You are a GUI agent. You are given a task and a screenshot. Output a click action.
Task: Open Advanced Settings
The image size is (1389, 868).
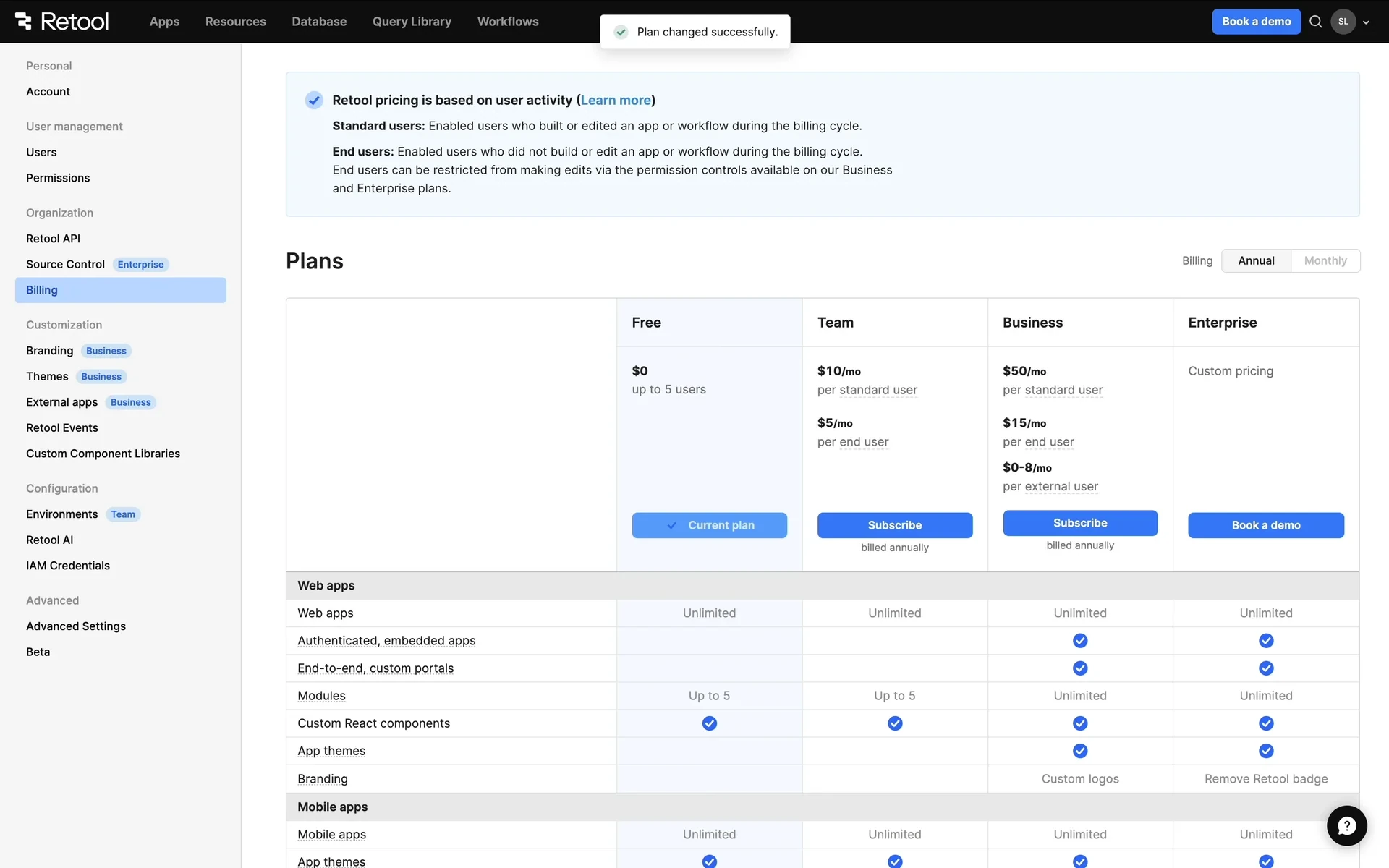(x=76, y=626)
